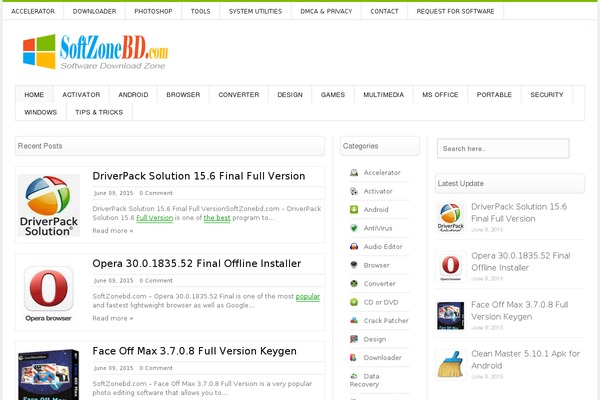Select the Design nav item
600x400 pixels.
click(x=290, y=95)
